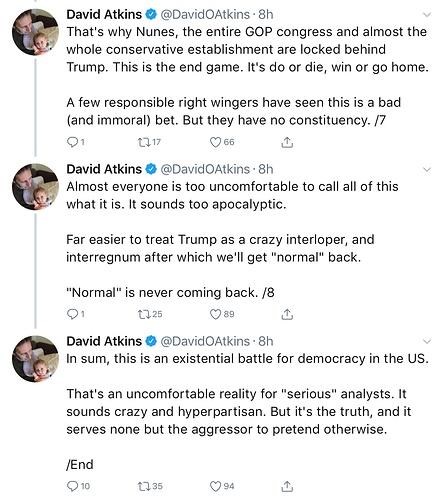Open David Atkins profile name on first tweet

[x=104, y=14]
